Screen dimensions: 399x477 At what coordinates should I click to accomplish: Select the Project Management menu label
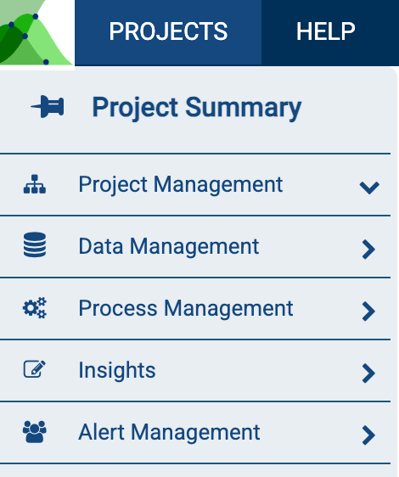[x=181, y=185]
